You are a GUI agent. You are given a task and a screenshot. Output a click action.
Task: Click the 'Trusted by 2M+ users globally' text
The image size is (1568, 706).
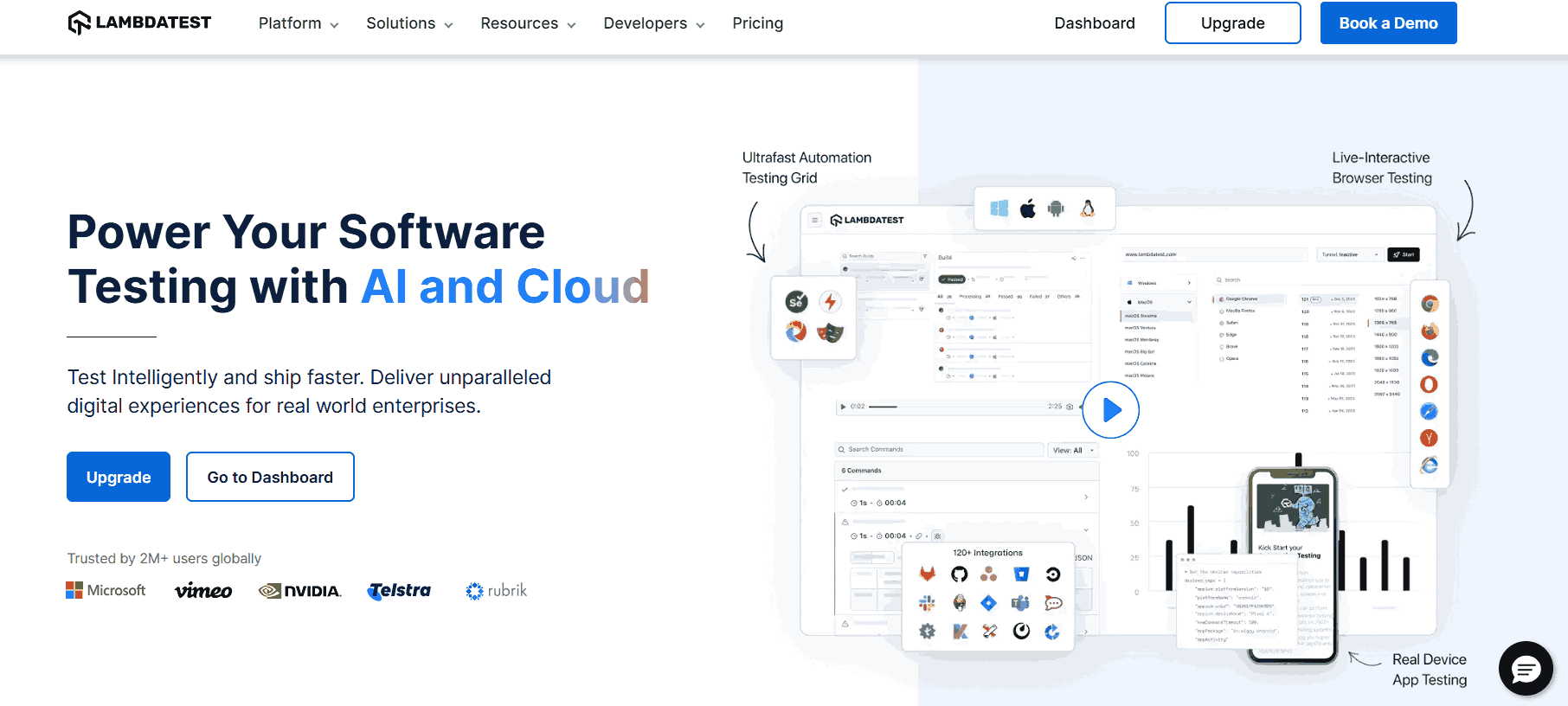pyautogui.click(x=164, y=559)
